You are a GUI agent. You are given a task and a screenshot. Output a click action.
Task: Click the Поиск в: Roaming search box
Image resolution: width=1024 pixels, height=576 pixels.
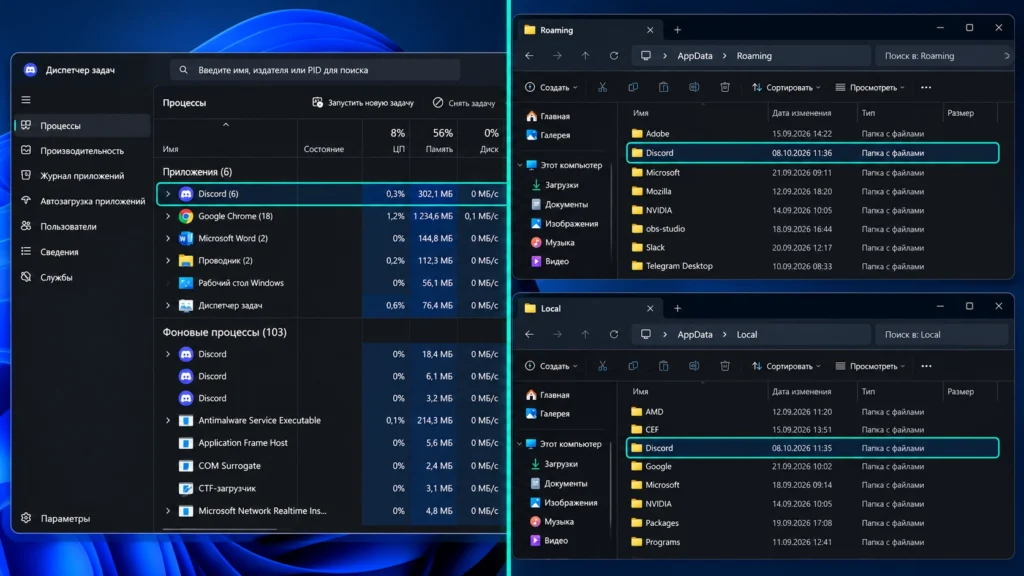point(943,56)
